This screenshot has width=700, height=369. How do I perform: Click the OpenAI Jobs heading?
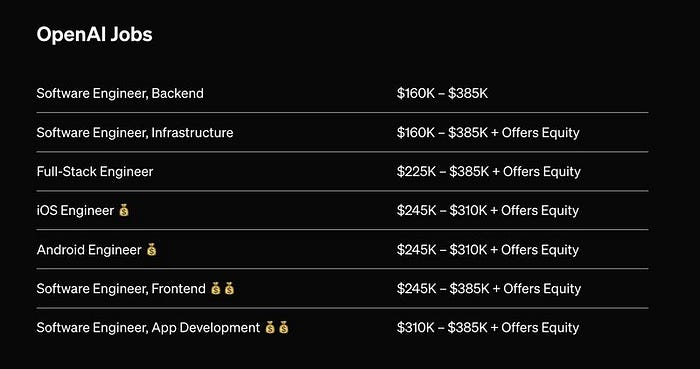[x=95, y=34]
